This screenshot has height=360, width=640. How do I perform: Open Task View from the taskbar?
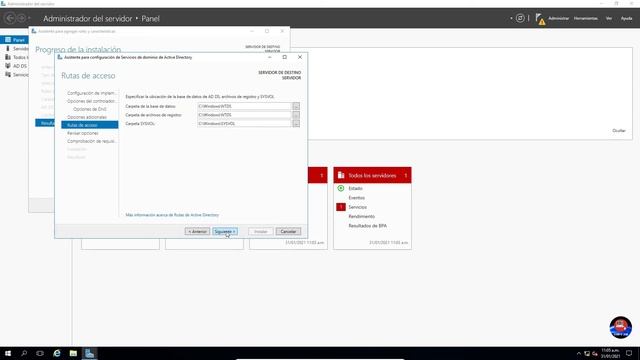40,353
